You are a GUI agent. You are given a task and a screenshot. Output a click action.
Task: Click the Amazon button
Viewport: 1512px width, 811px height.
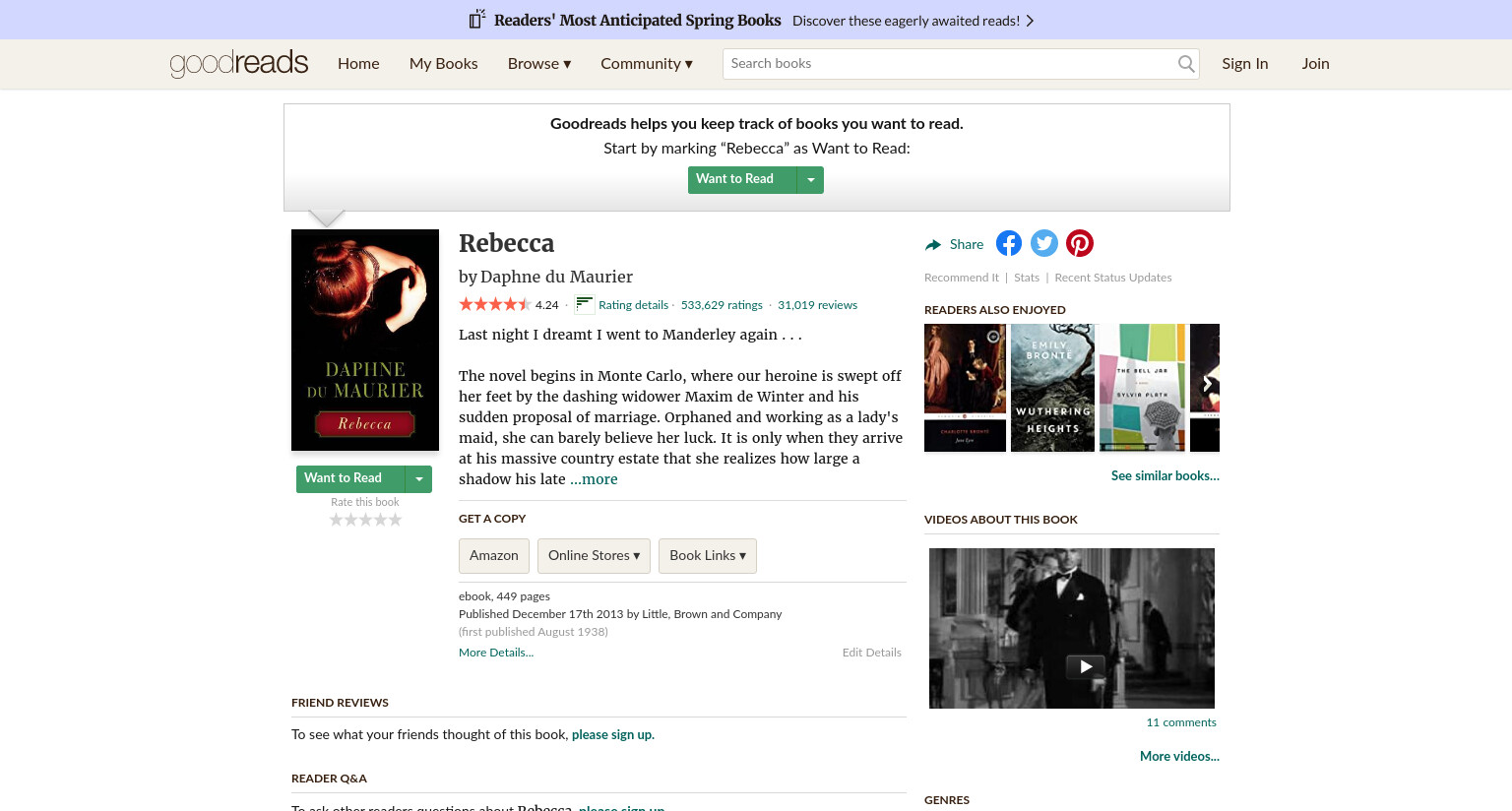click(494, 556)
